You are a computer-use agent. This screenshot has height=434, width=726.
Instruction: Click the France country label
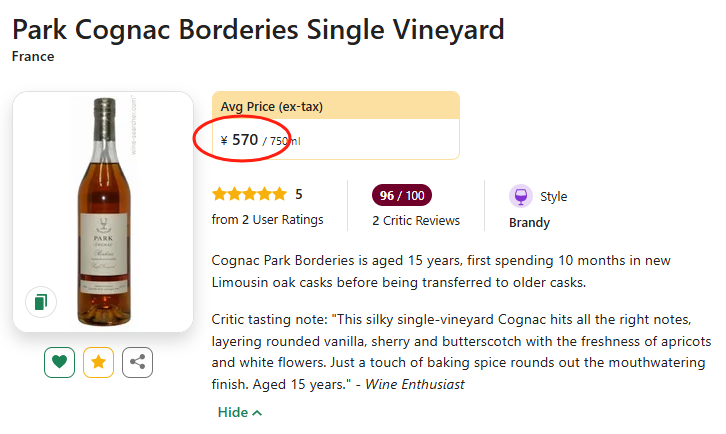pos(33,56)
